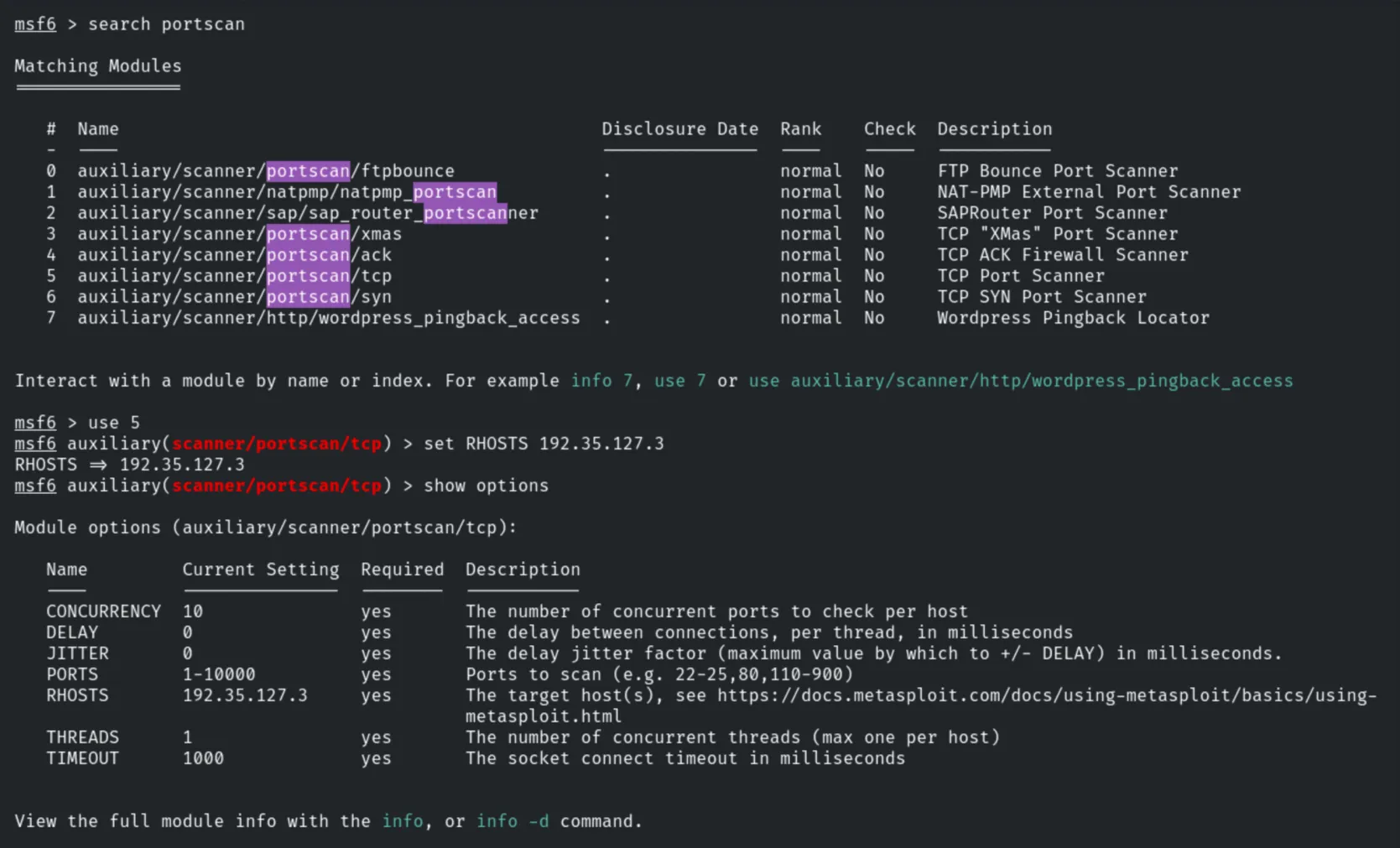This screenshot has width=1400, height=848.
Task: Select the 'Matching Modules' heading
Action: click(97, 66)
